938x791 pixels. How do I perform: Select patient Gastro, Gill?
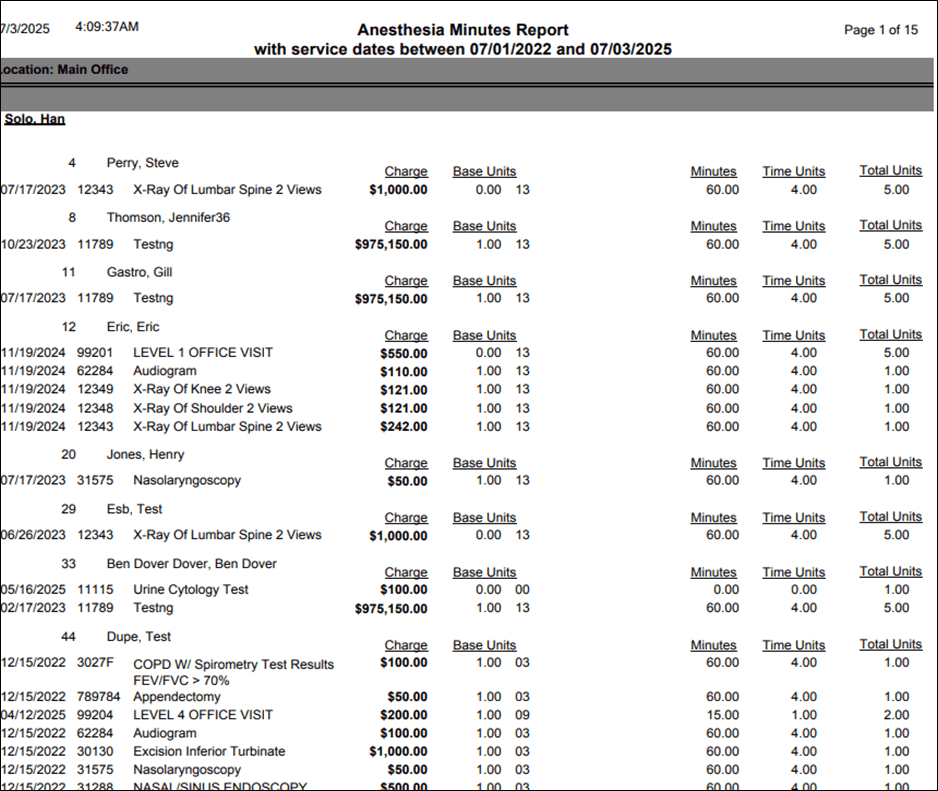(x=139, y=272)
